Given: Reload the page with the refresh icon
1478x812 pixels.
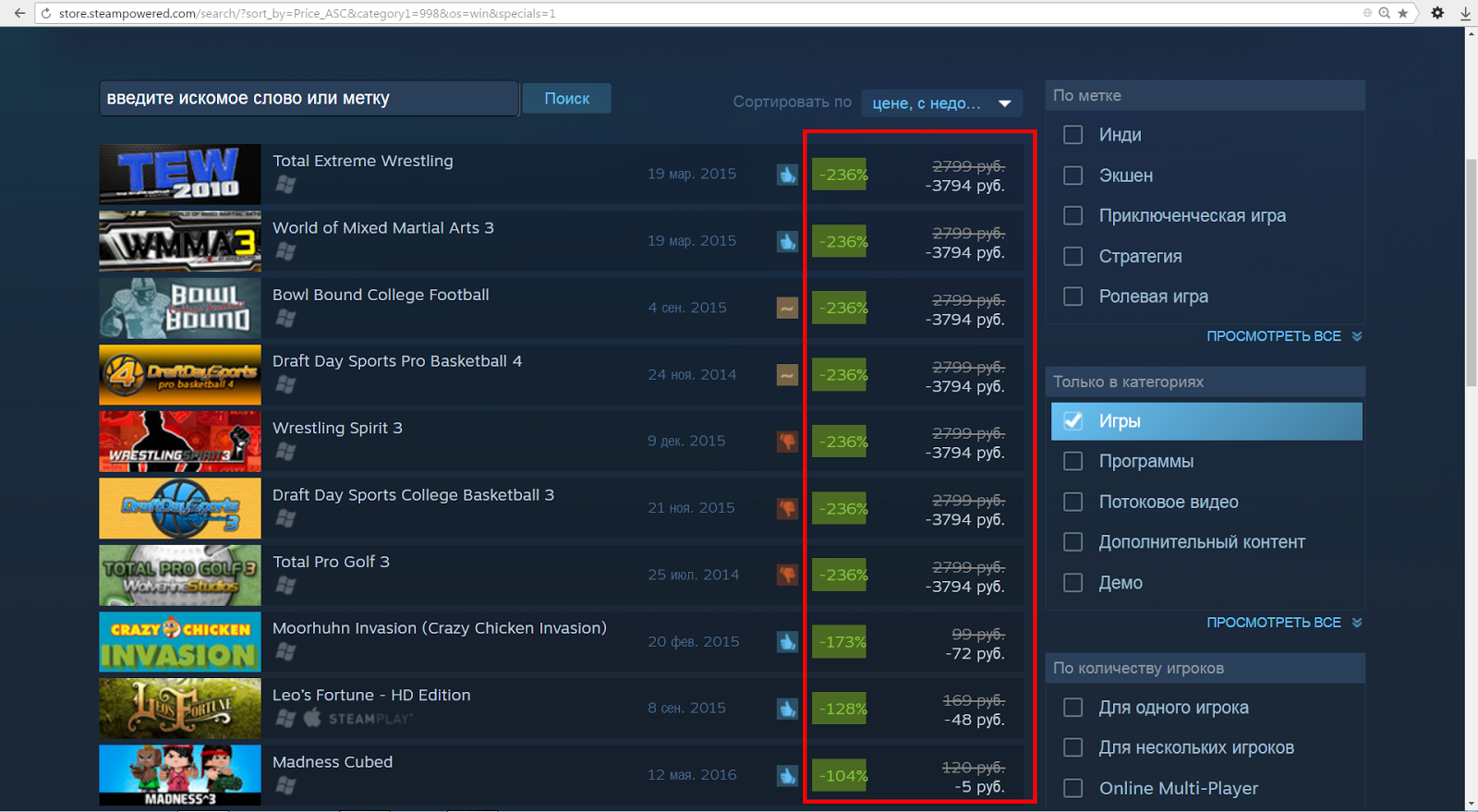Looking at the screenshot, I should point(46,13).
